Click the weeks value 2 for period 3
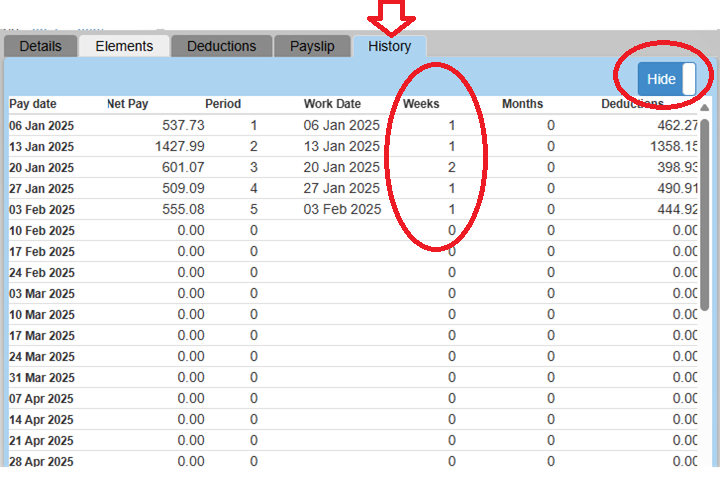 [x=451, y=168]
